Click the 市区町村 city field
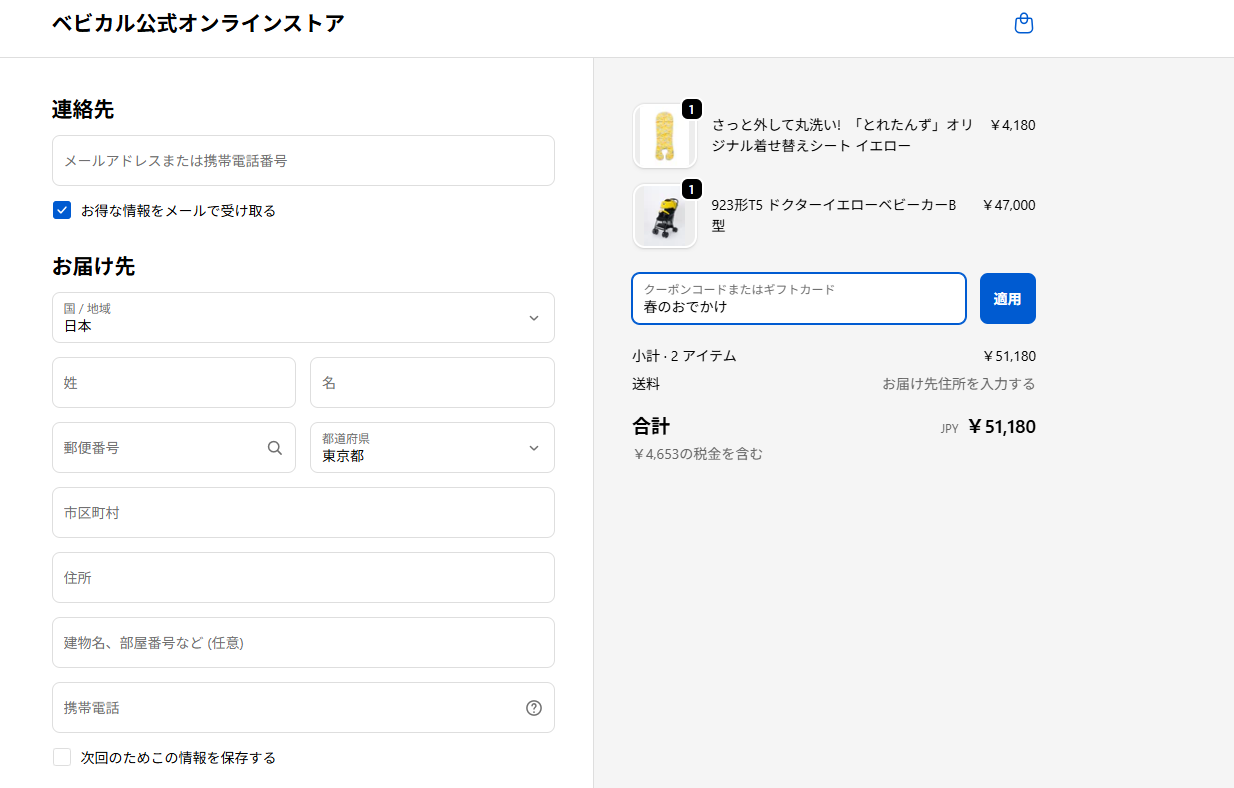The height and width of the screenshot is (788, 1234). click(303, 513)
